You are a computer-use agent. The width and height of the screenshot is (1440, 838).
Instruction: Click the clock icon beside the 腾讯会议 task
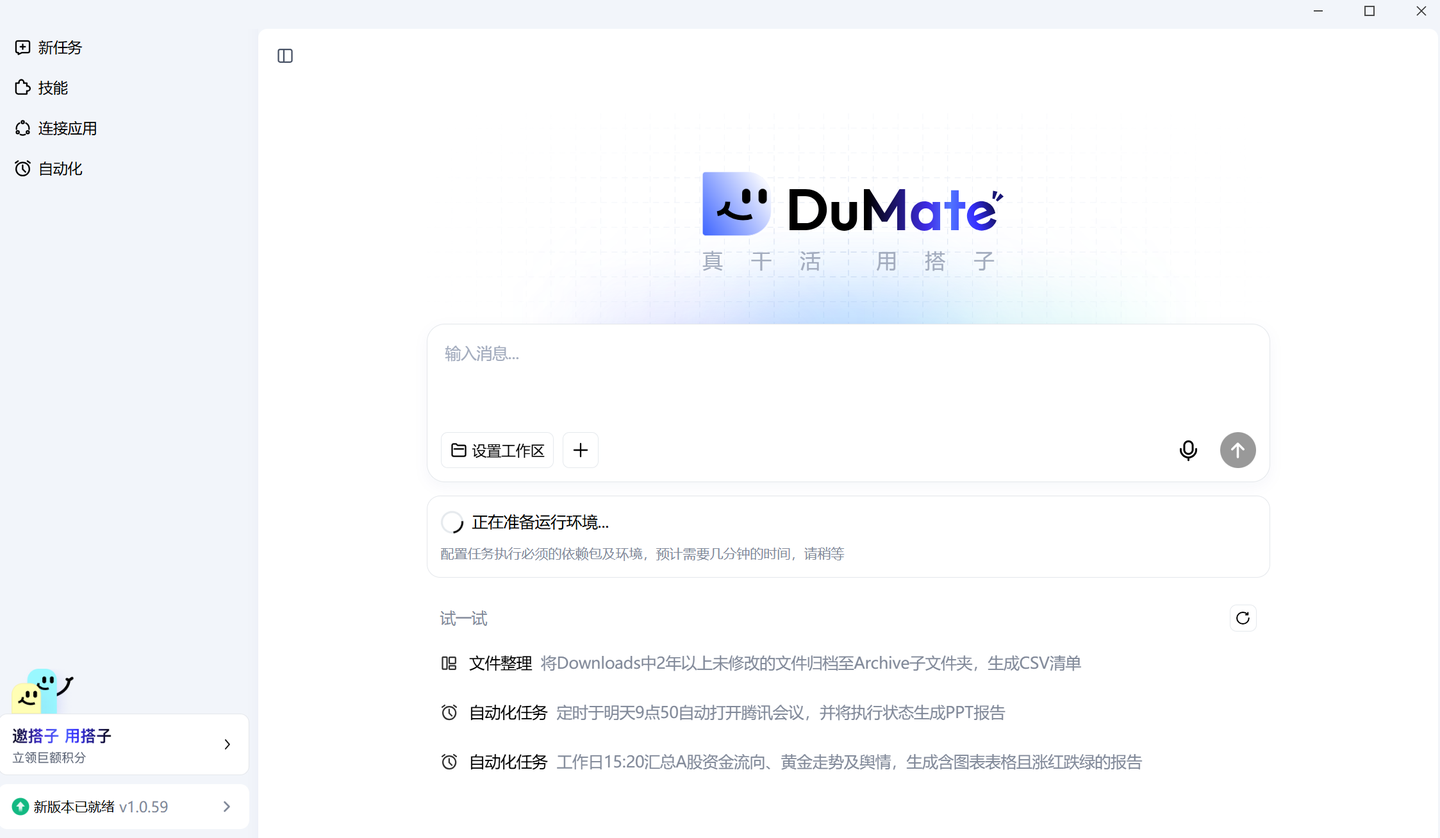point(449,713)
